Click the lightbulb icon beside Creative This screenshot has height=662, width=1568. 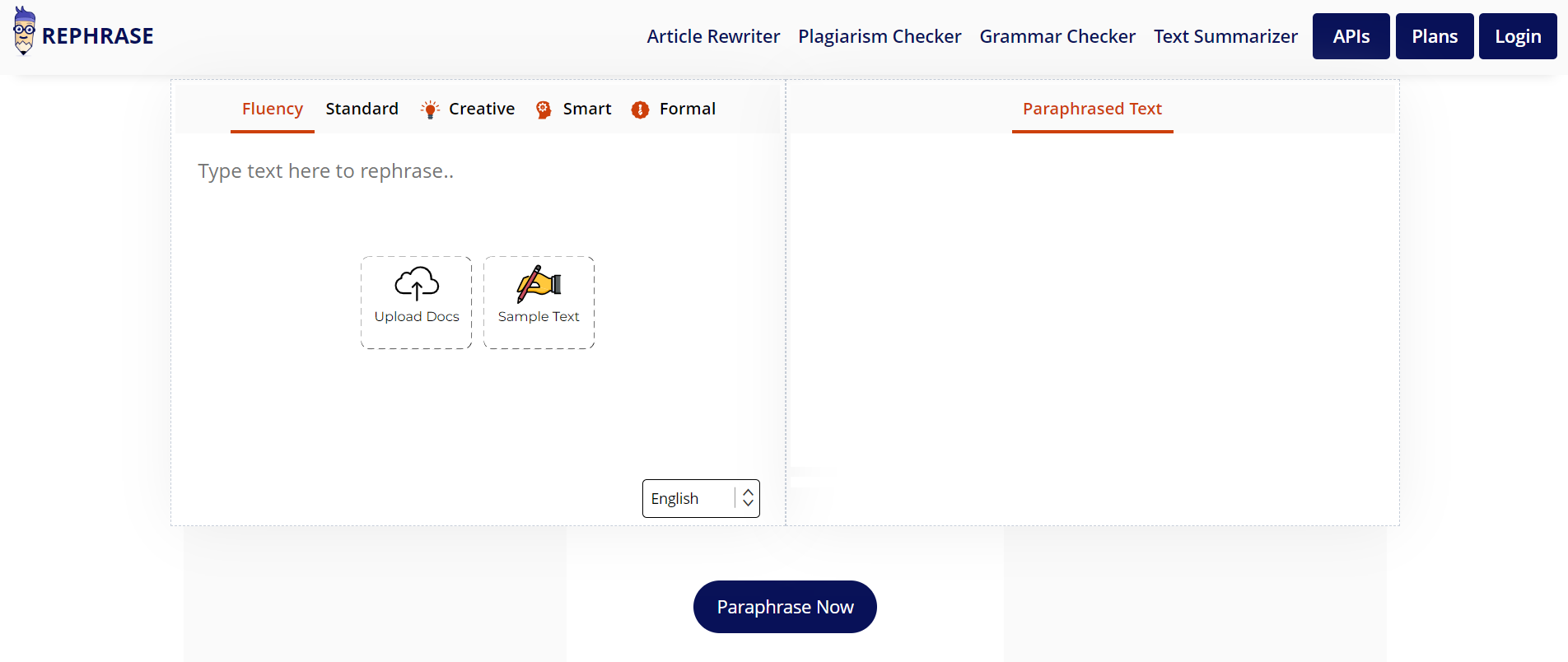(430, 110)
